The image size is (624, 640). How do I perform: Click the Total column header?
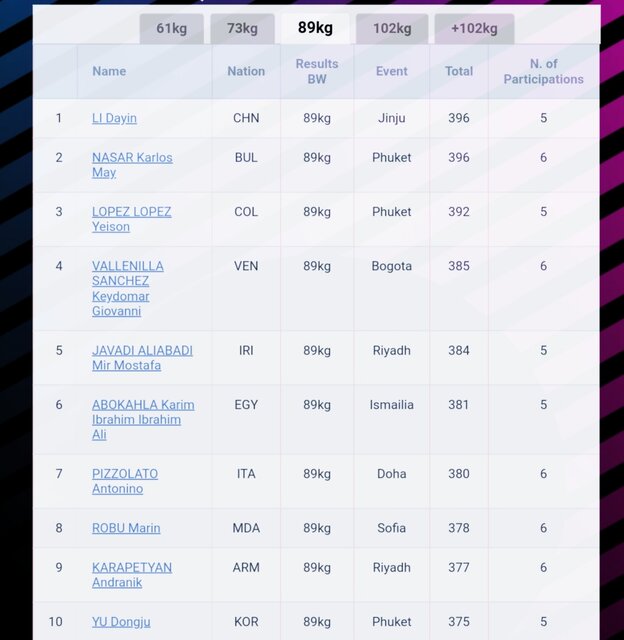click(x=459, y=71)
